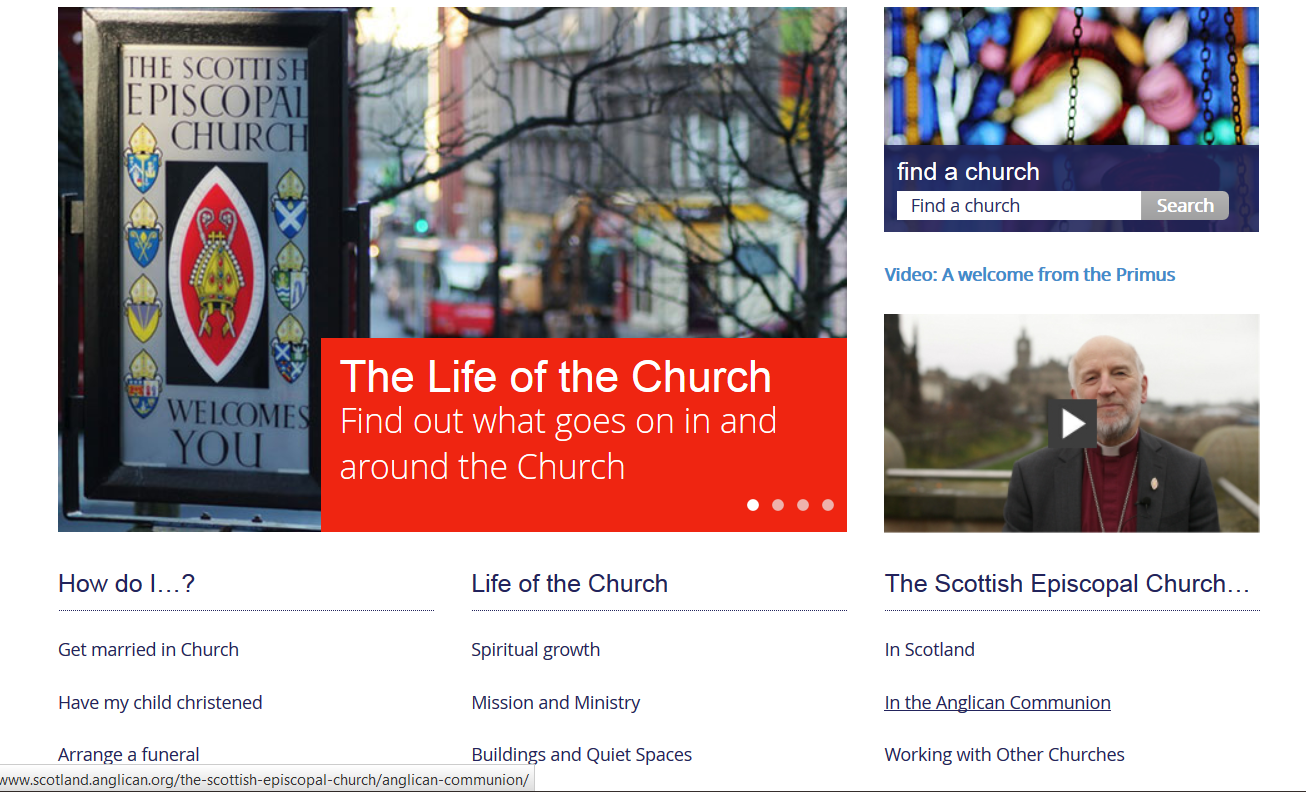Click the stained glass find a church image
Image resolution: width=1306 pixels, height=792 pixels.
[x=1072, y=76]
